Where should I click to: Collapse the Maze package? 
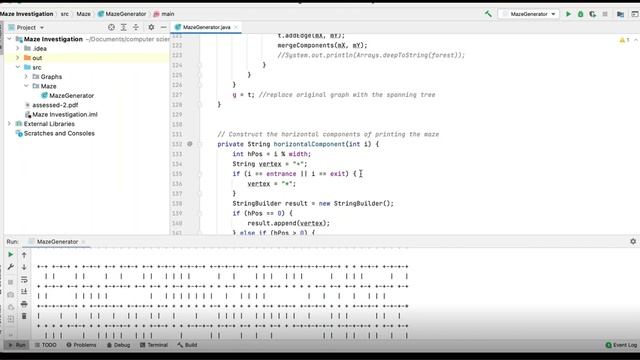point(26,86)
